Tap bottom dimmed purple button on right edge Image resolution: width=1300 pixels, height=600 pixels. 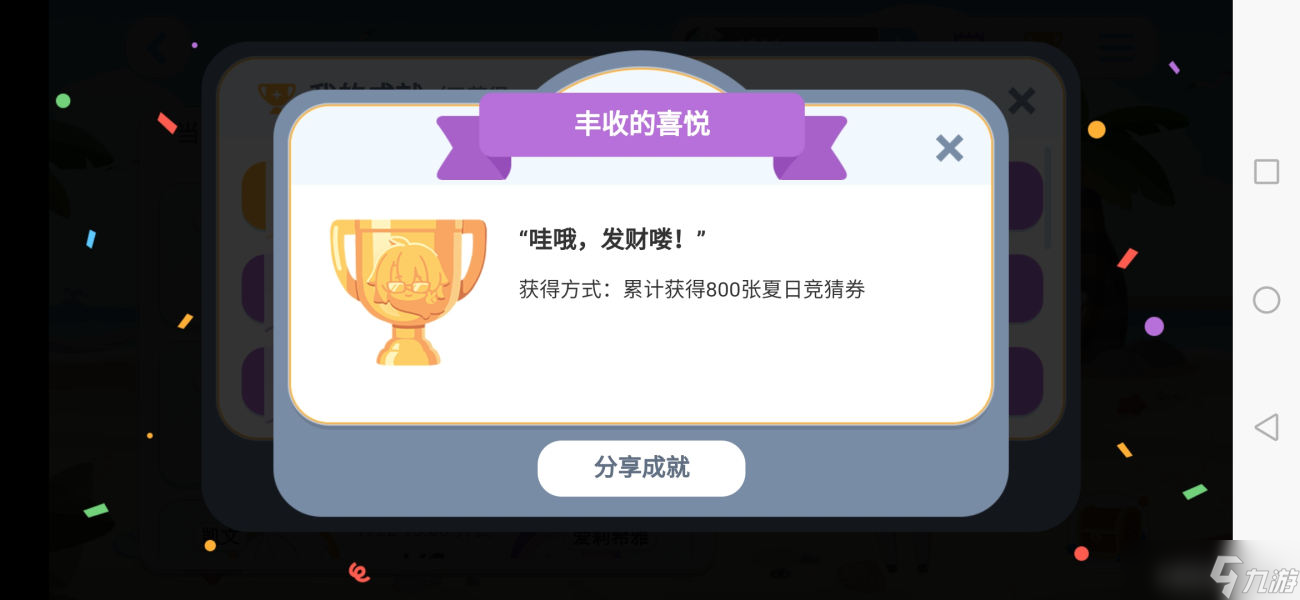tap(1025, 381)
